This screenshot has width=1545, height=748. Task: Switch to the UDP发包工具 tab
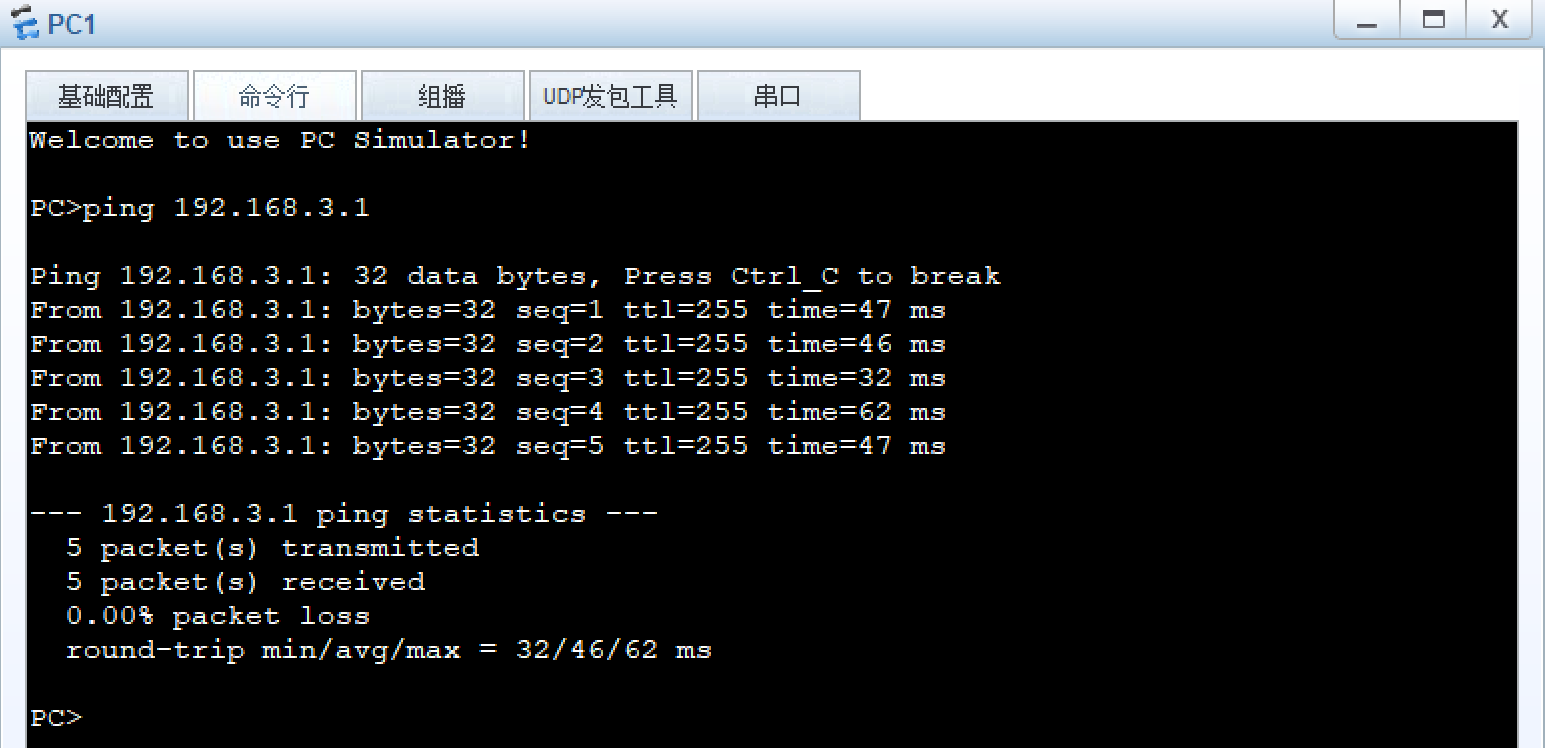coord(610,95)
